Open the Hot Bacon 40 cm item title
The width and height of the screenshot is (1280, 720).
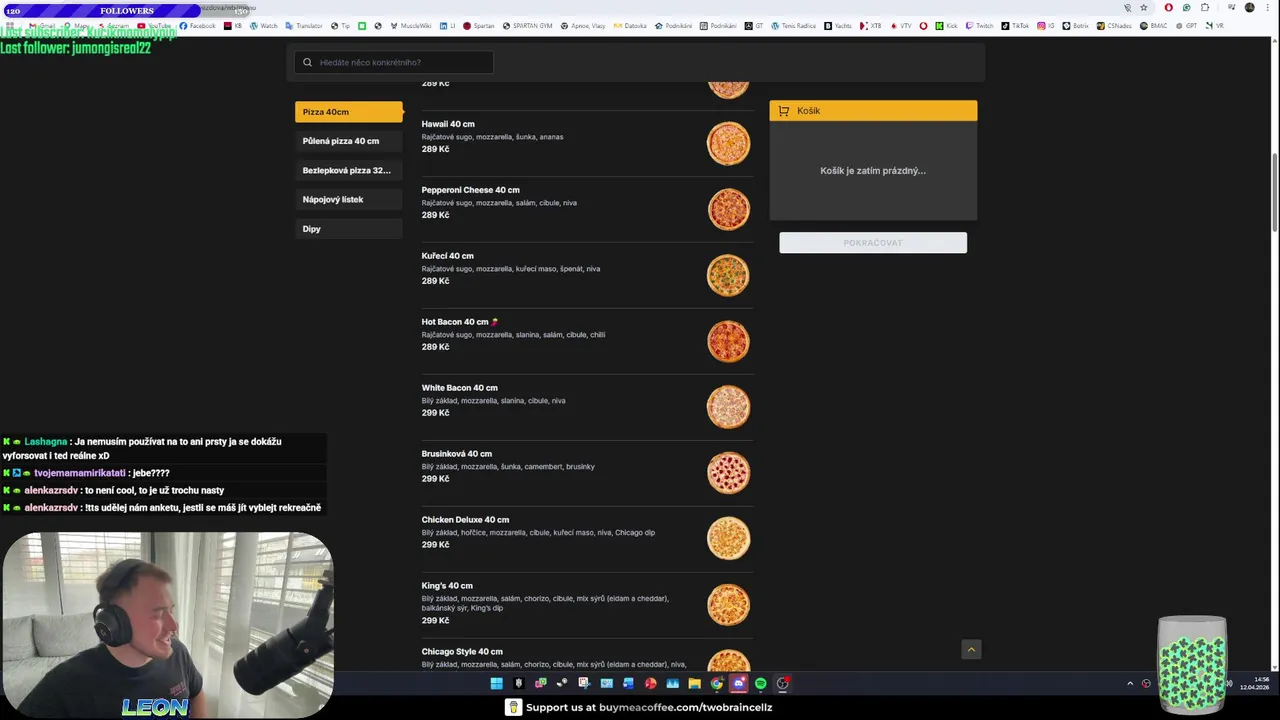coord(455,322)
